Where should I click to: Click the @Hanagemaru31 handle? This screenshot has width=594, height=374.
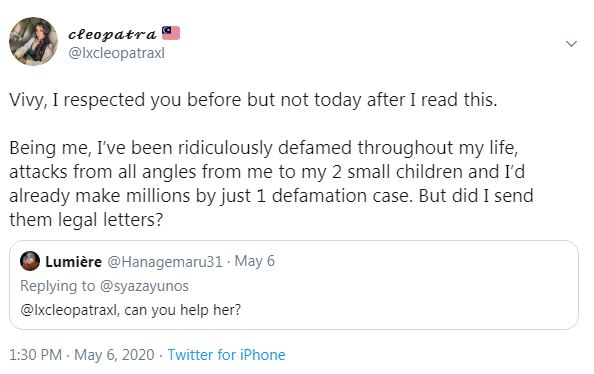click(165, 261)
